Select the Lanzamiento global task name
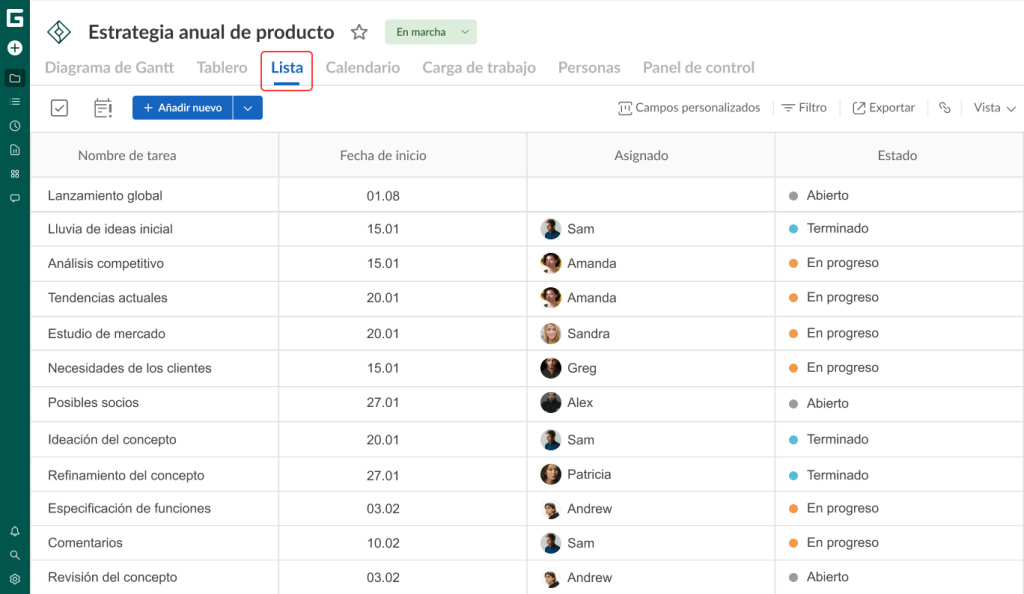The height and width of the screenshot is (594, 1024). click(105, 196)
